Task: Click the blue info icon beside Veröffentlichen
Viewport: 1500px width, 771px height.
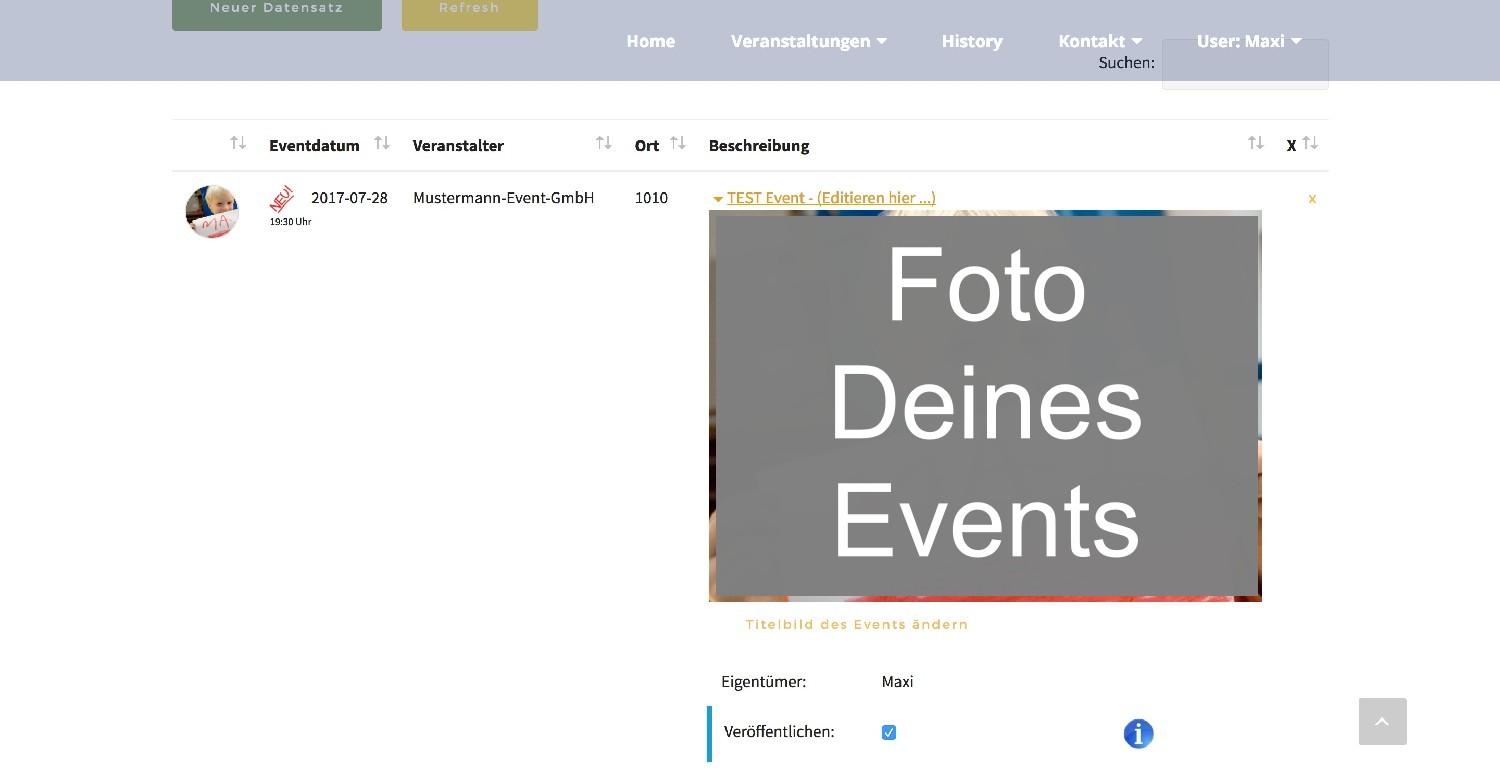Action: (x=1138, y=734)
